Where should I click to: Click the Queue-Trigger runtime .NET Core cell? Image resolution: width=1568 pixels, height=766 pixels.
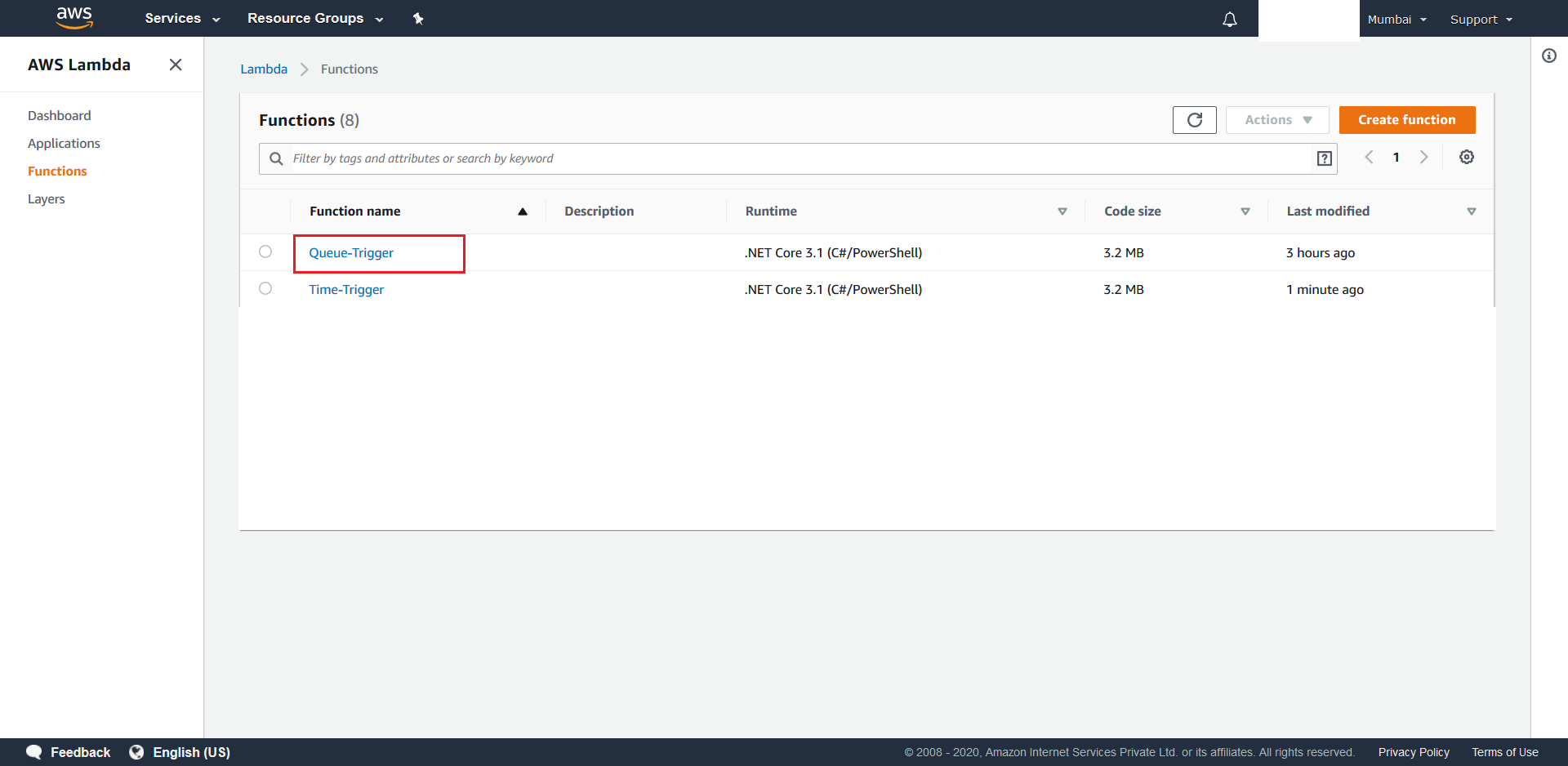[x=833, y=252]
